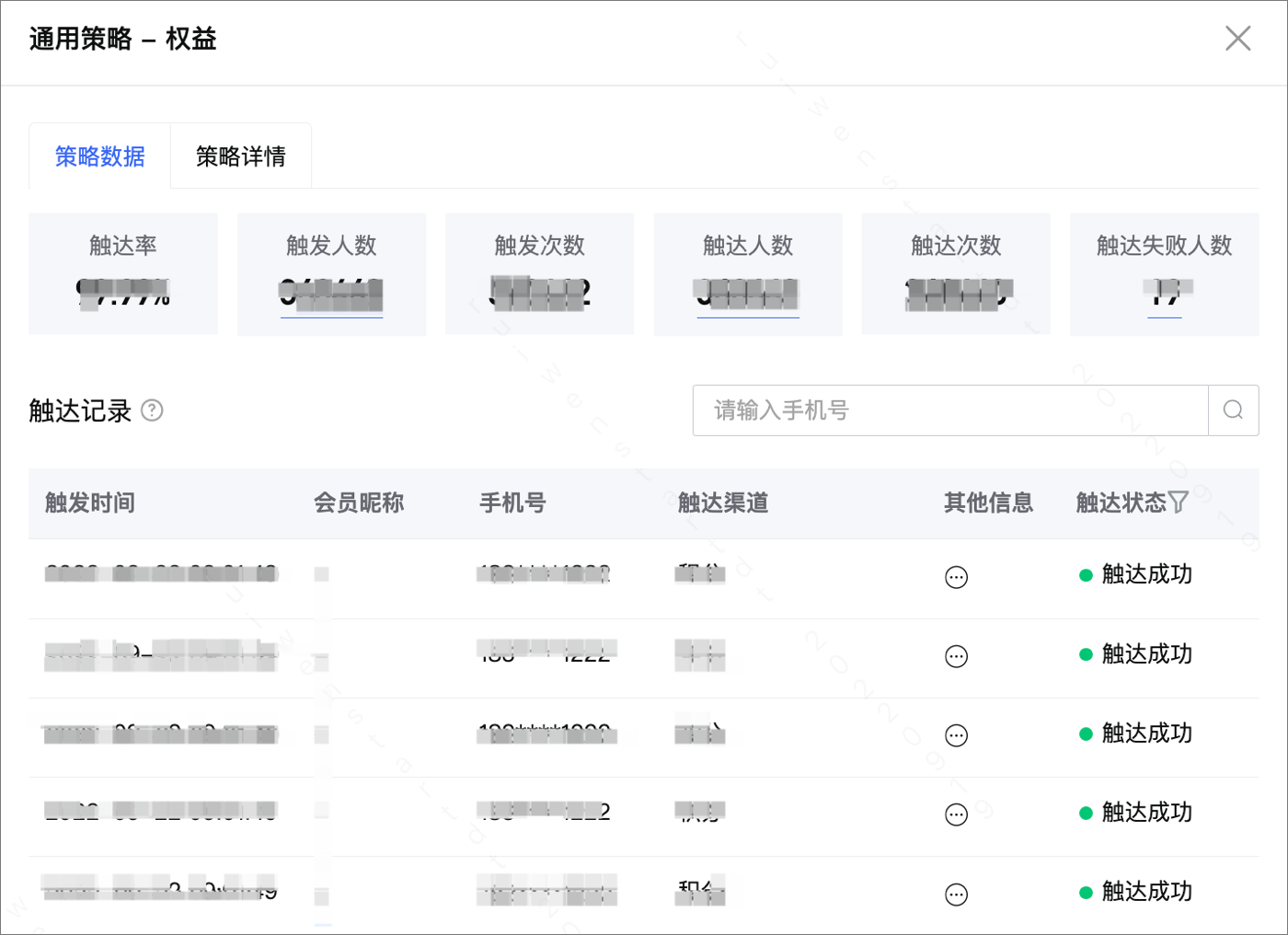Click the underlined 触发人数 value

pyautogui.click(x=331, y=295)
